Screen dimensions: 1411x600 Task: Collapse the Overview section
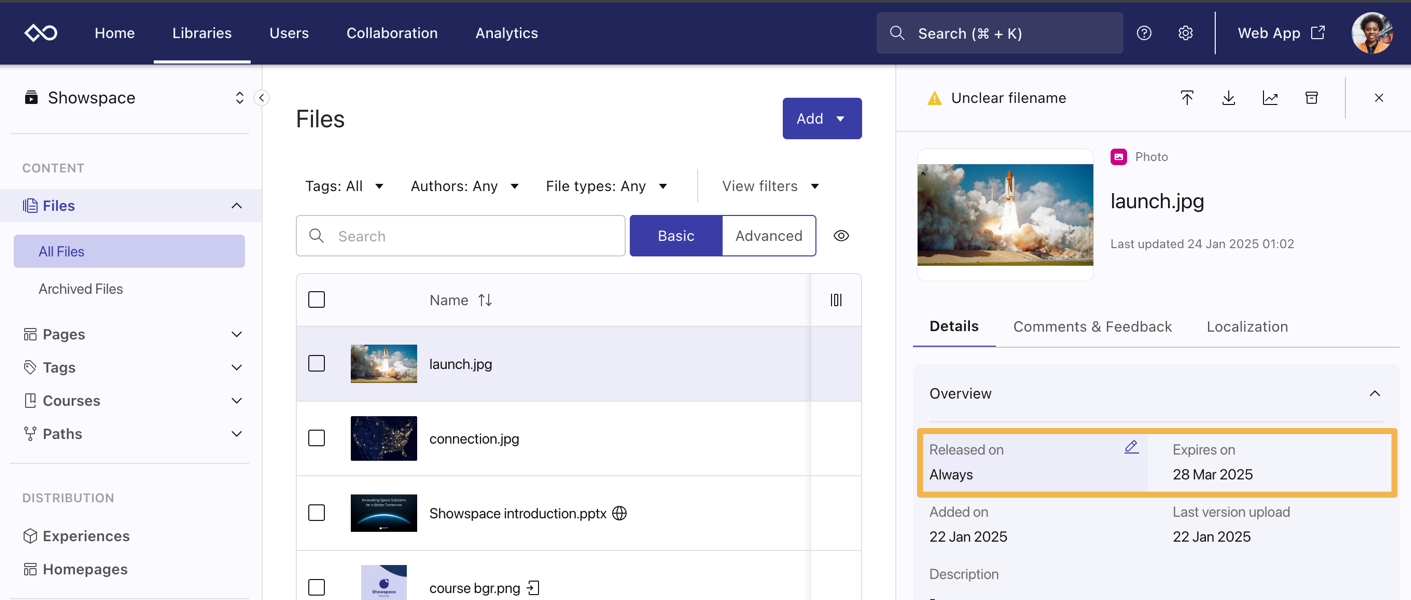click(x=1375, y=394)
